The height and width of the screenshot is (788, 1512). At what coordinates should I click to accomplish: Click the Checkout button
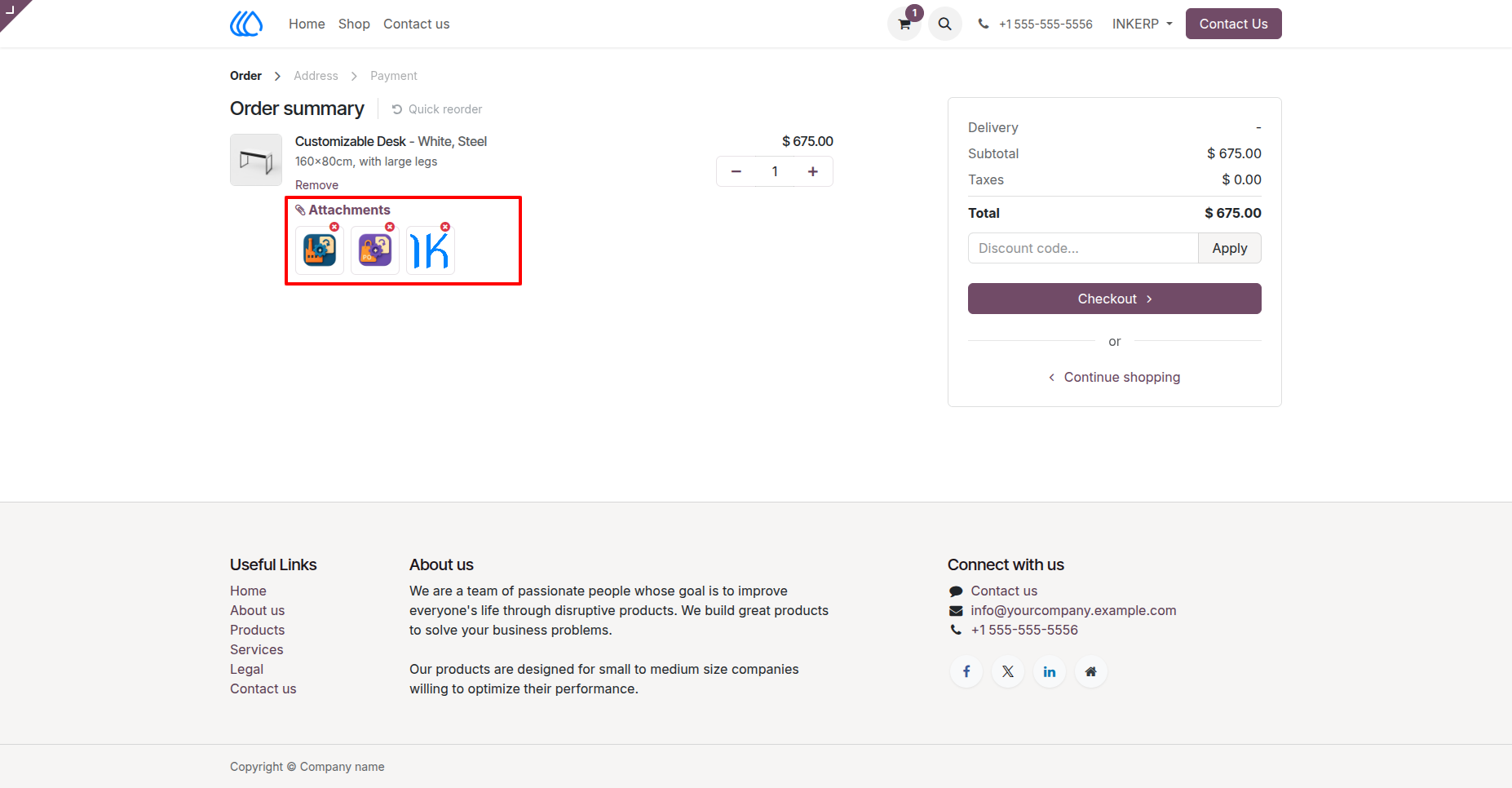click(x=1114, y=299)
